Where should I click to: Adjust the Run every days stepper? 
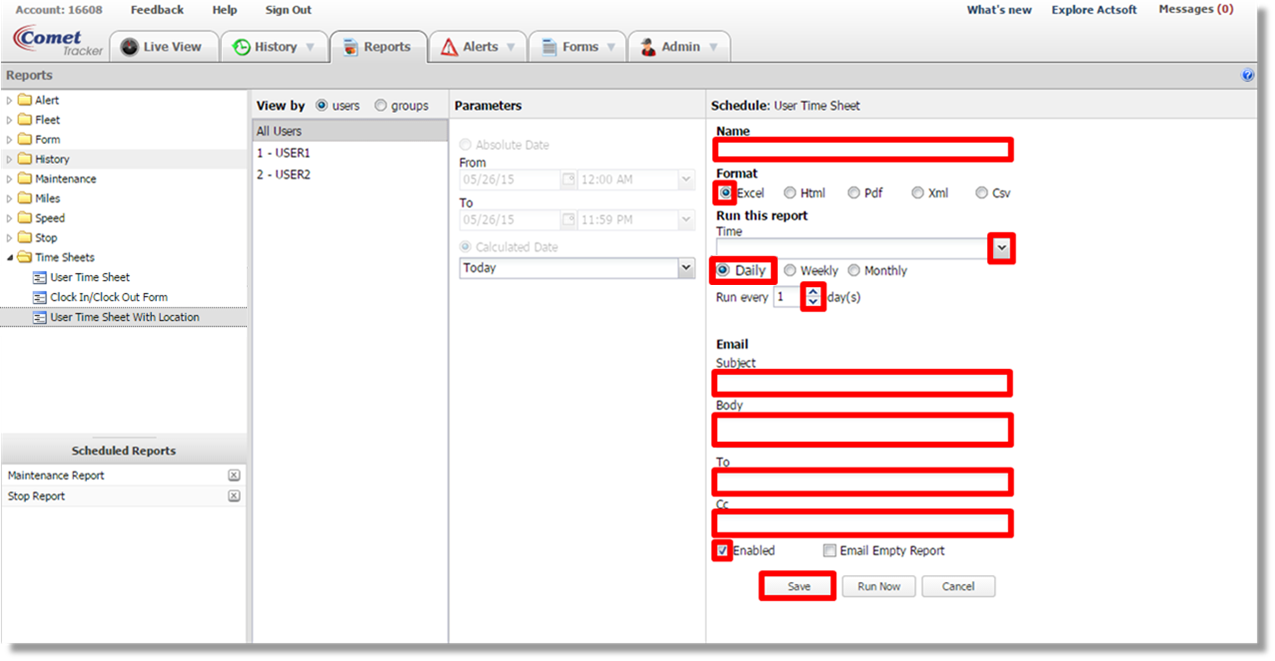click(813, 297)
